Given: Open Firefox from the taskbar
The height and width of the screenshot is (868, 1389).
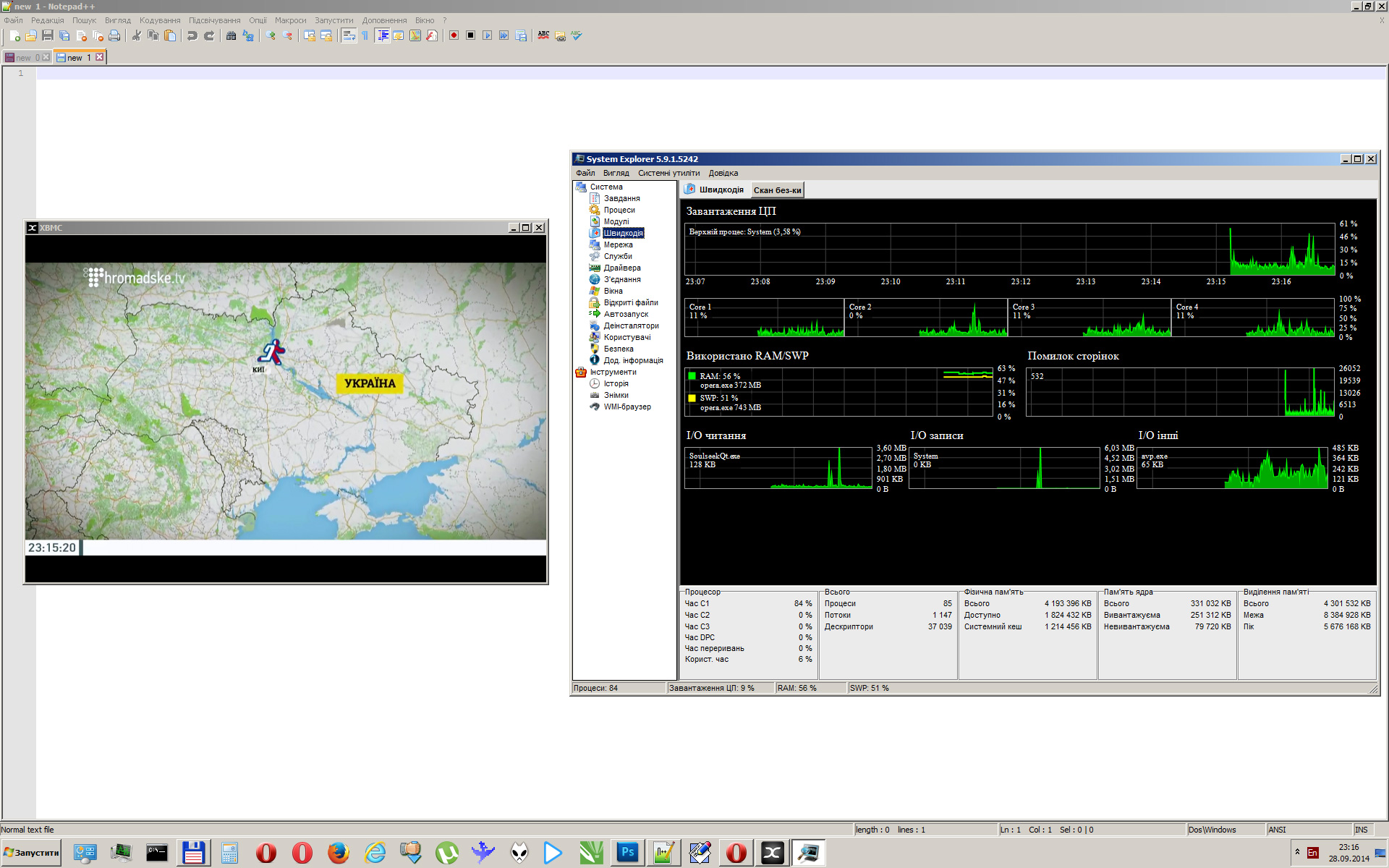Looking at the screenshot, I should coord(338,853).
